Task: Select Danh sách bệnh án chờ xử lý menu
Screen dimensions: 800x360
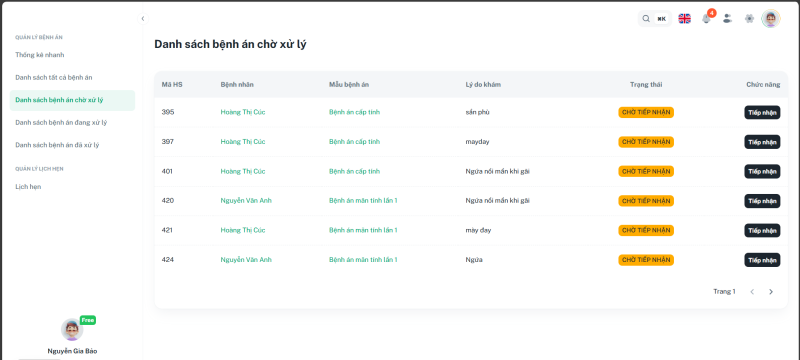Action: pos(72,100)
